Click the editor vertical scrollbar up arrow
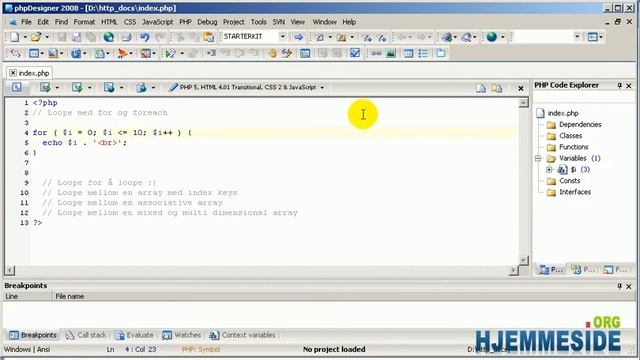This screenshot has width=640, height=360. [x=524, y=102]
